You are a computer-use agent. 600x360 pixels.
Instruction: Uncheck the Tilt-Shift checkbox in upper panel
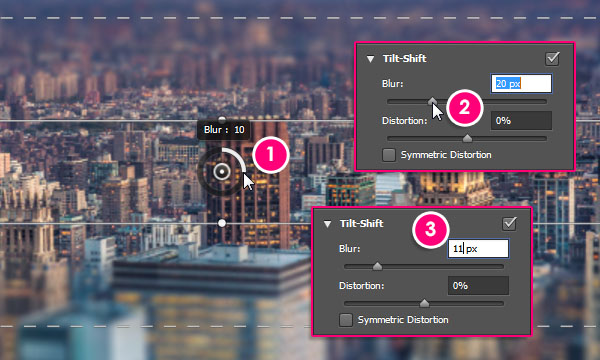552,59
